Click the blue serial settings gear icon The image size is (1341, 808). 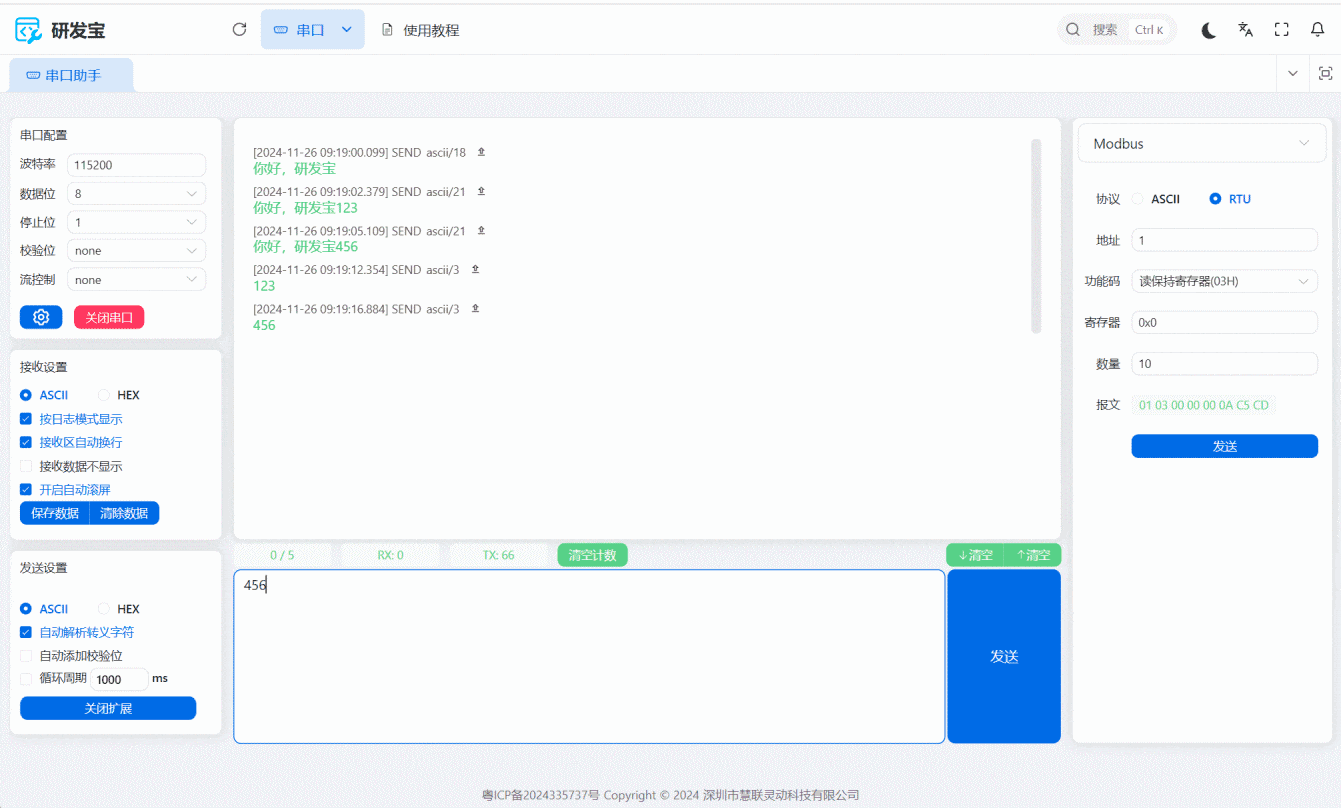[x=41, y=317]
